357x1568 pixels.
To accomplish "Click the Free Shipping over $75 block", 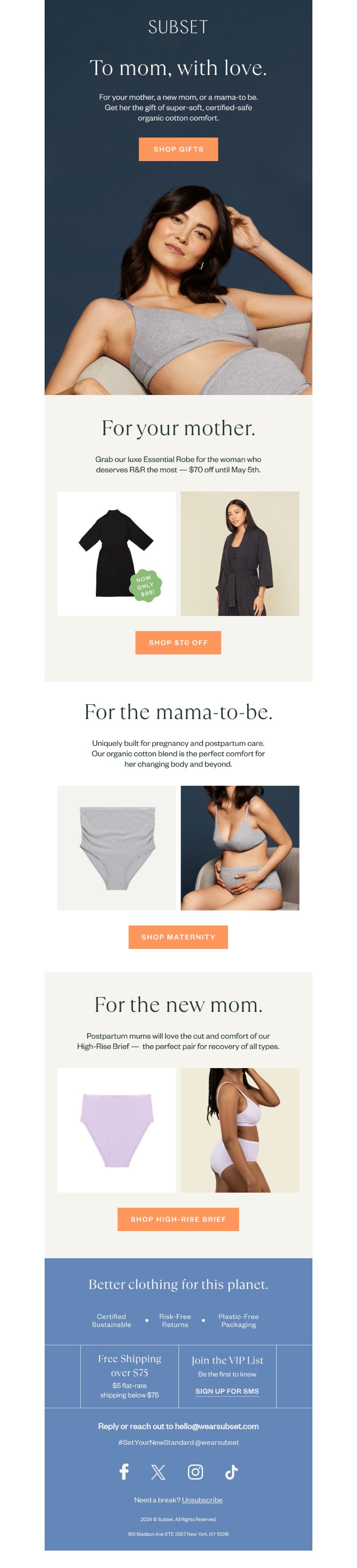I will [129, 1376].
